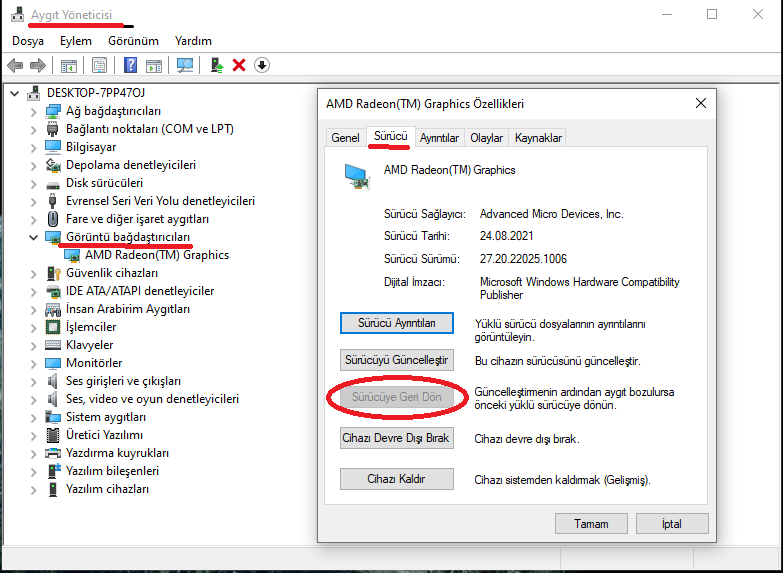Expand the IDE ATA/ATAPI denetleyiciler chevron
Image resolution: width=783 pixels, height=573 pixels.
coord(33,292)
